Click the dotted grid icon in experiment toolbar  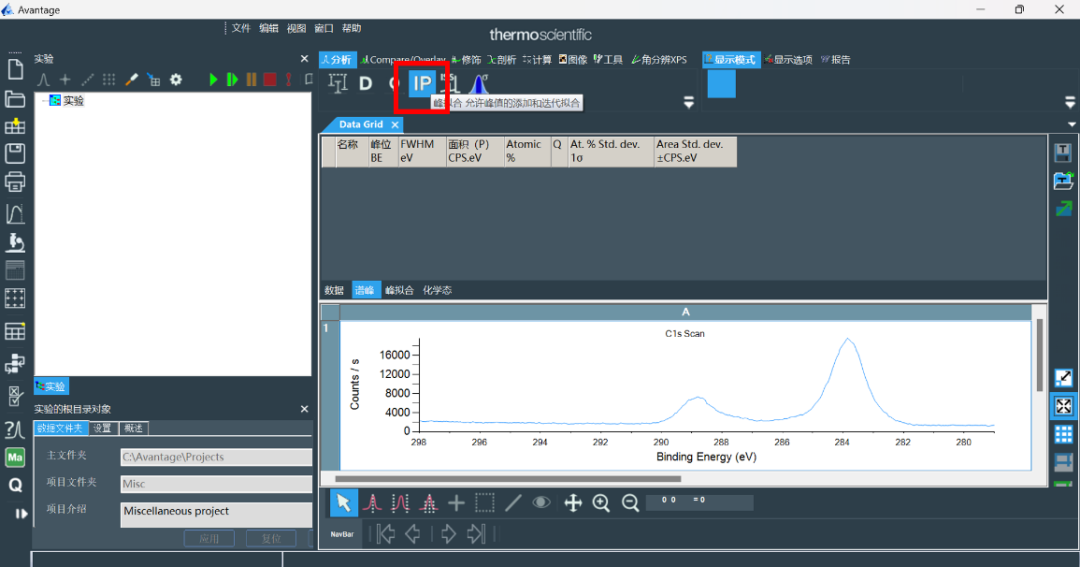click(x=109, y=79)
